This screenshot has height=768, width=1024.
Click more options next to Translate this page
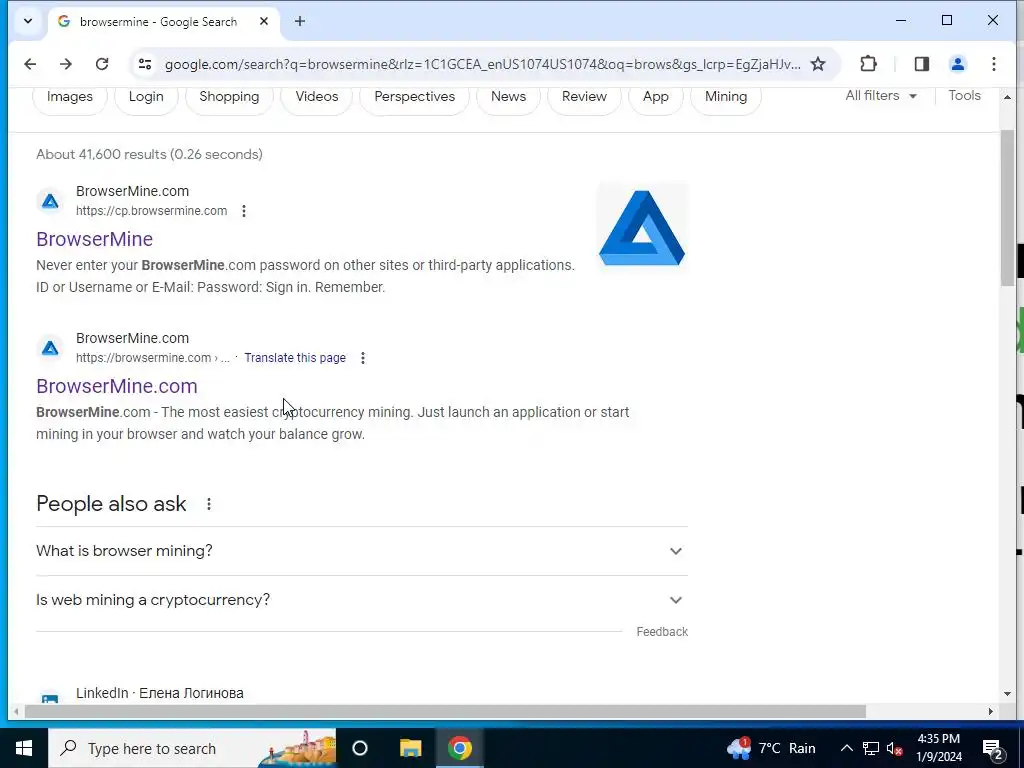(x=362, y=358)
